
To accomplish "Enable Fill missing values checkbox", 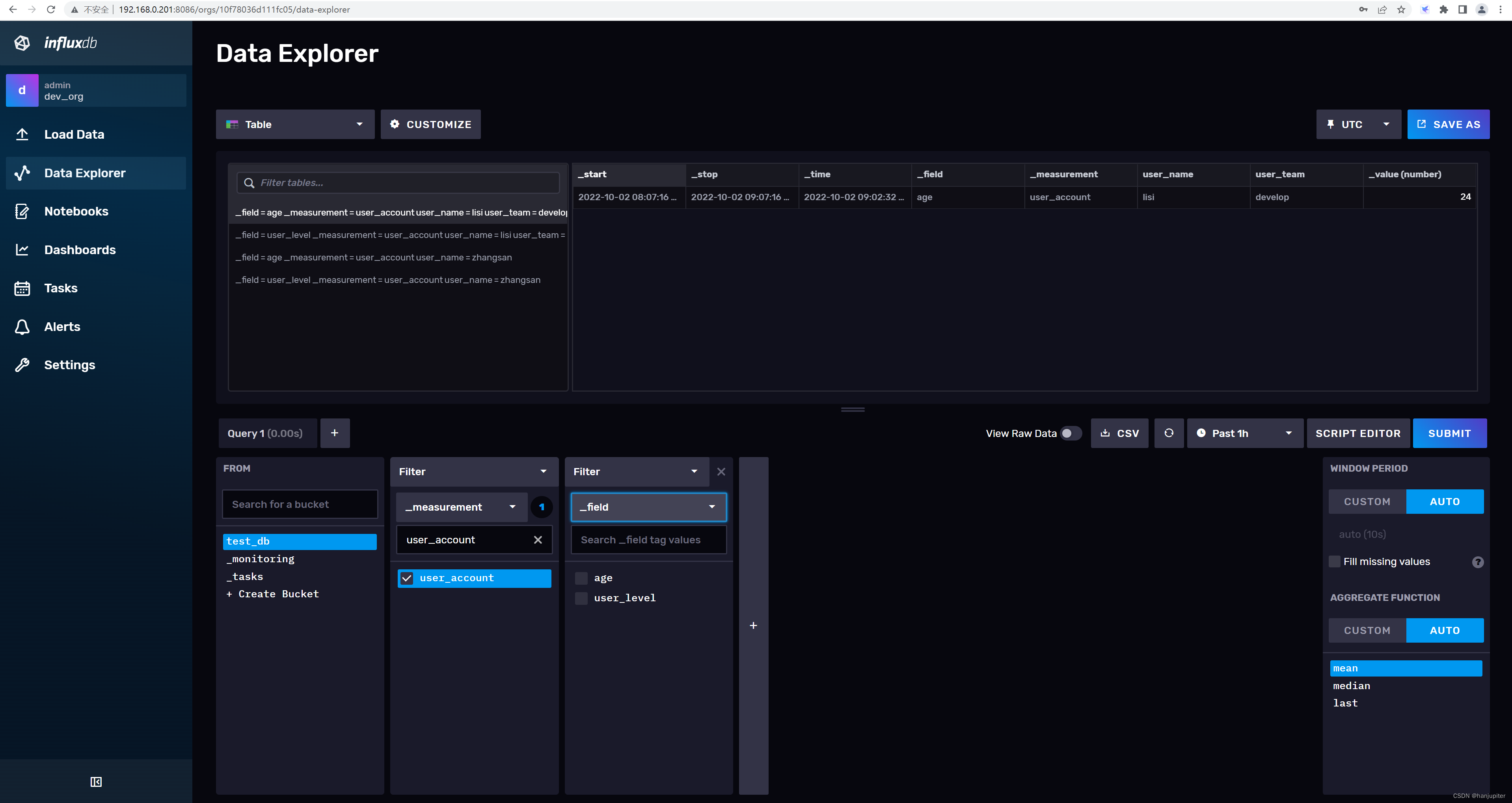I will point(1335,561).
